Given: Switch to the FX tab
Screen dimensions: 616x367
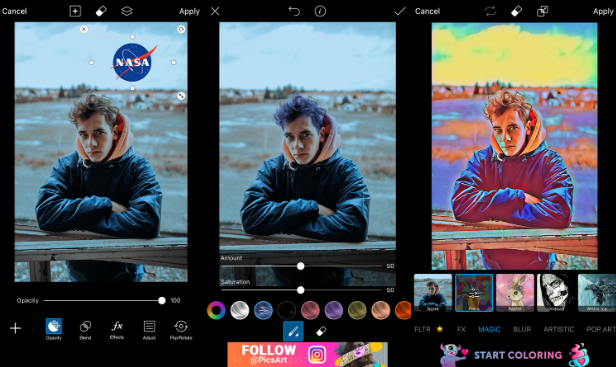Looking at the screenshot, I should point(461,329).
